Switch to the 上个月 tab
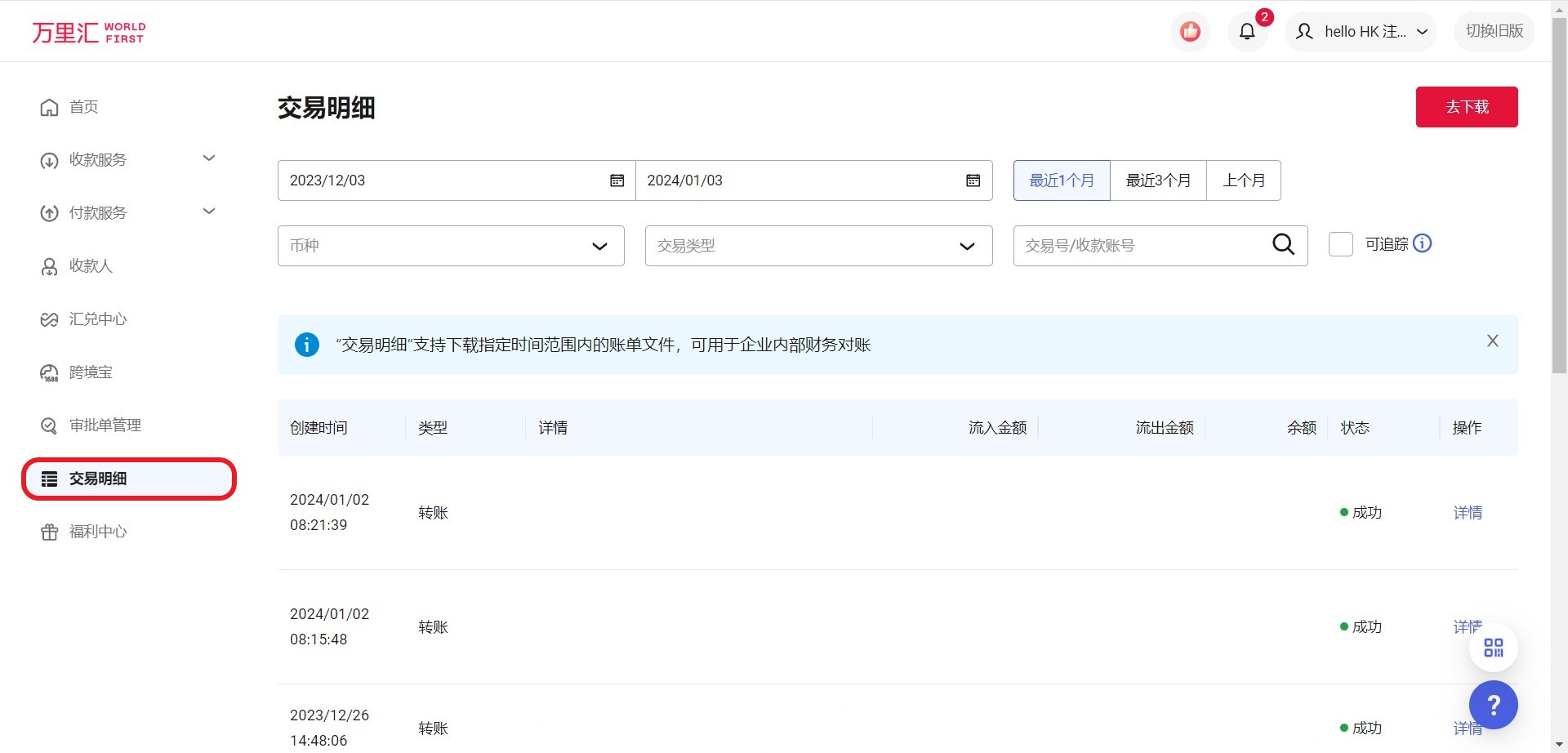The width and height of the screenshot is (1568, 753). click(x=1243, y=180)
